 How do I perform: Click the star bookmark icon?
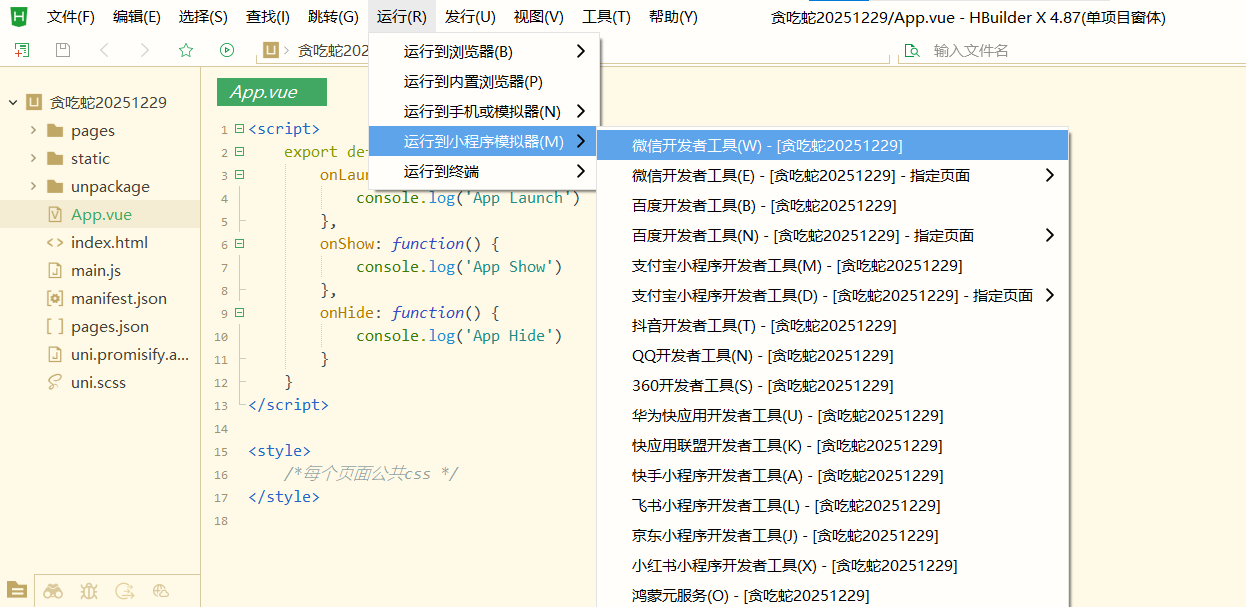click(185, 50)
